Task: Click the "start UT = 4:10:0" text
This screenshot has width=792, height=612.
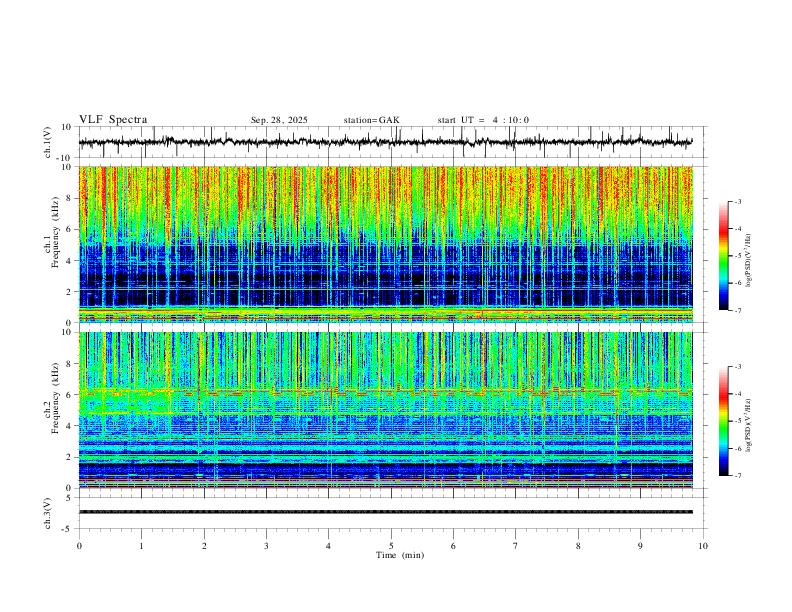Action: pyautogui.click(x=483, y=120)
